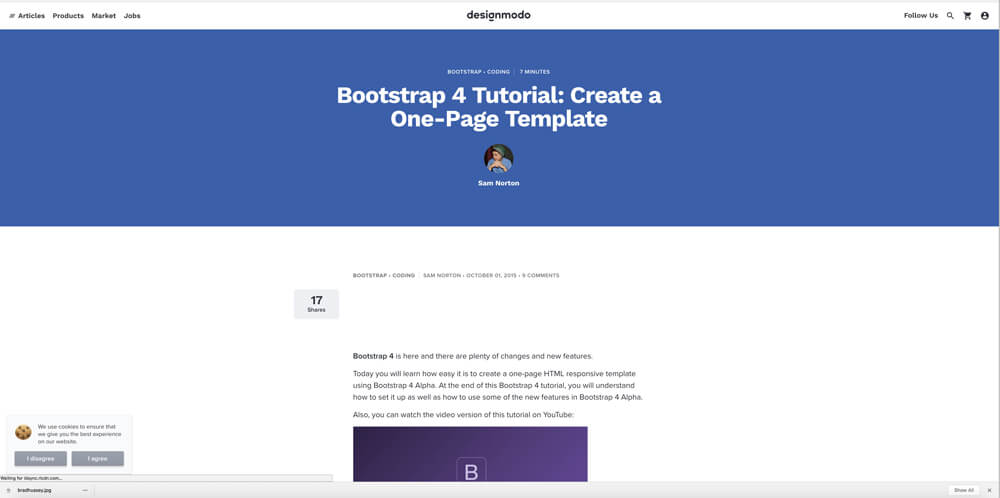
Task: Click the bold Bootstrap 4 text
Action: 373,356
